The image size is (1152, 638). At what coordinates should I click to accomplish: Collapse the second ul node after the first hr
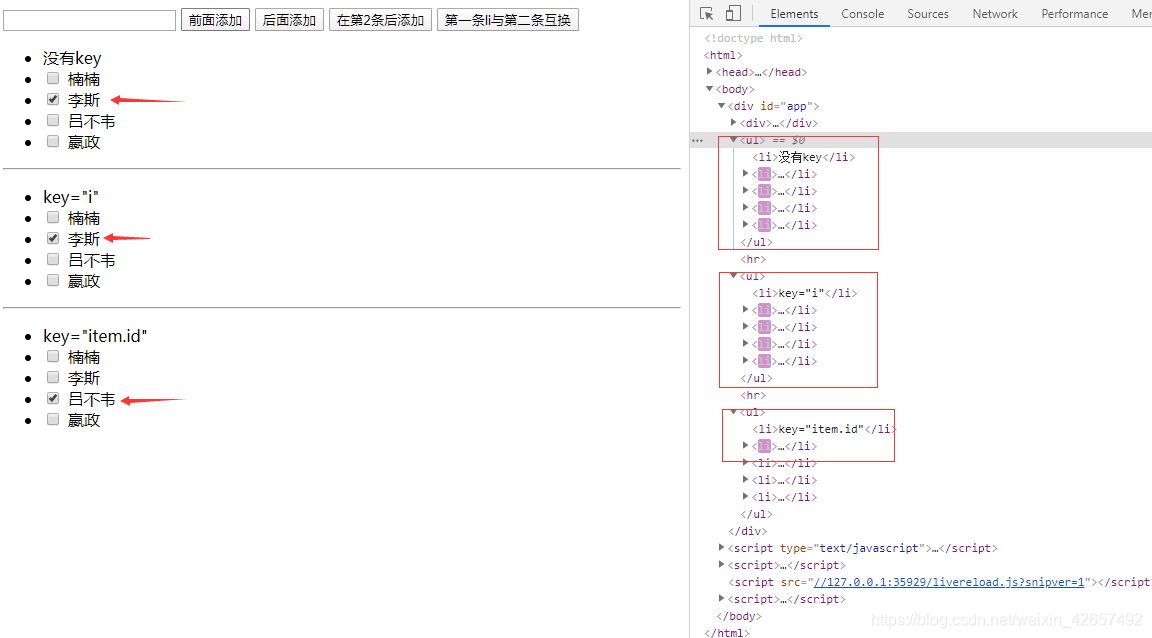733,276
